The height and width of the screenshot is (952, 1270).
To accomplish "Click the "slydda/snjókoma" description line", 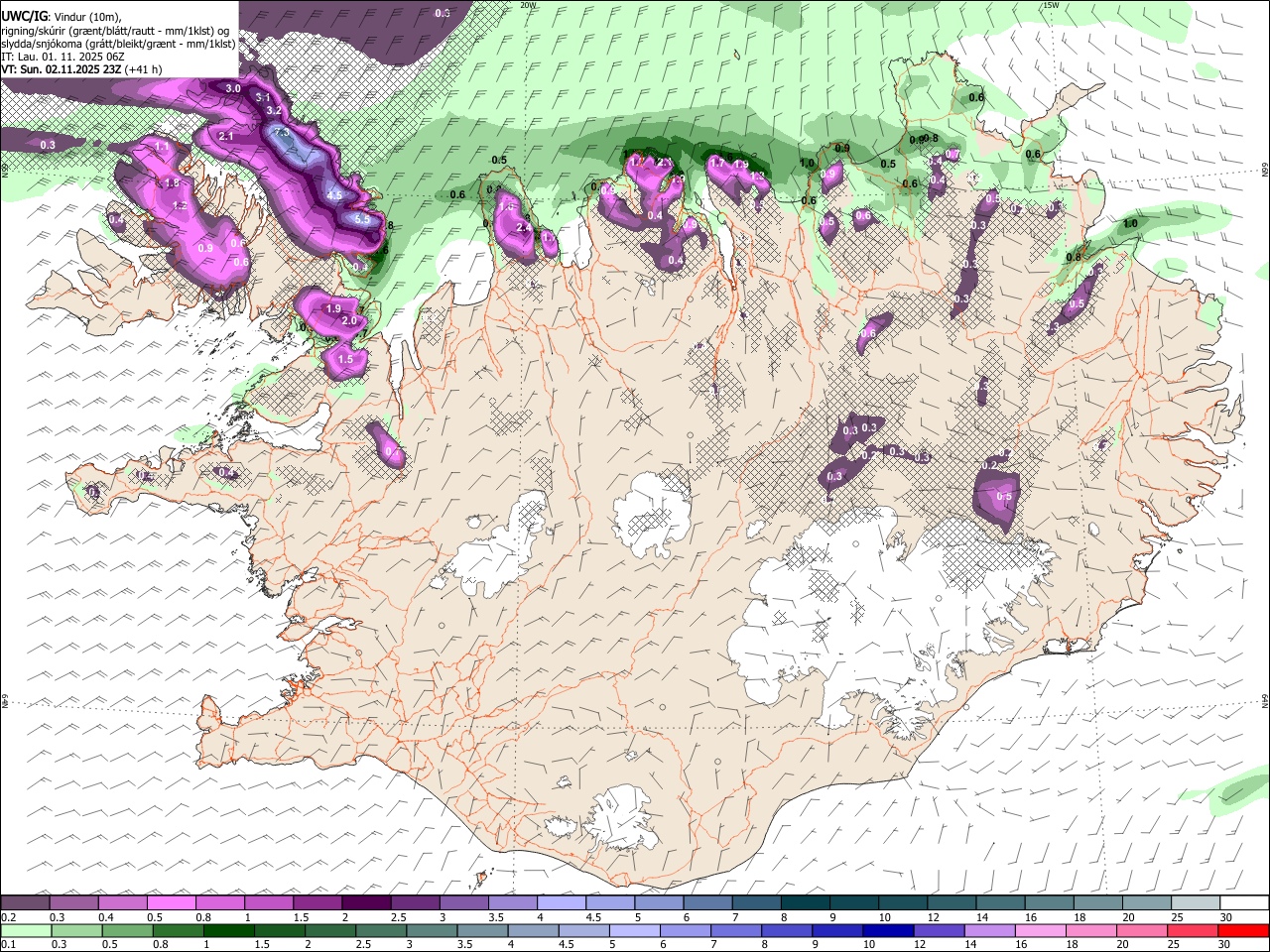I will coord(118,44).
